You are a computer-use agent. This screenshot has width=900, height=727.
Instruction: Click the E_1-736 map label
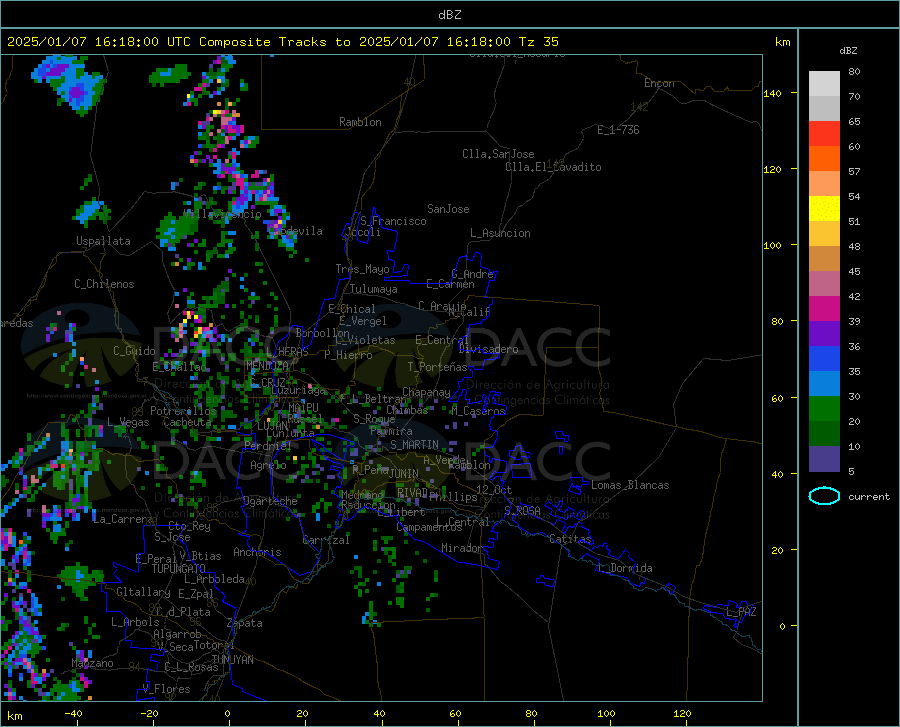618,130
